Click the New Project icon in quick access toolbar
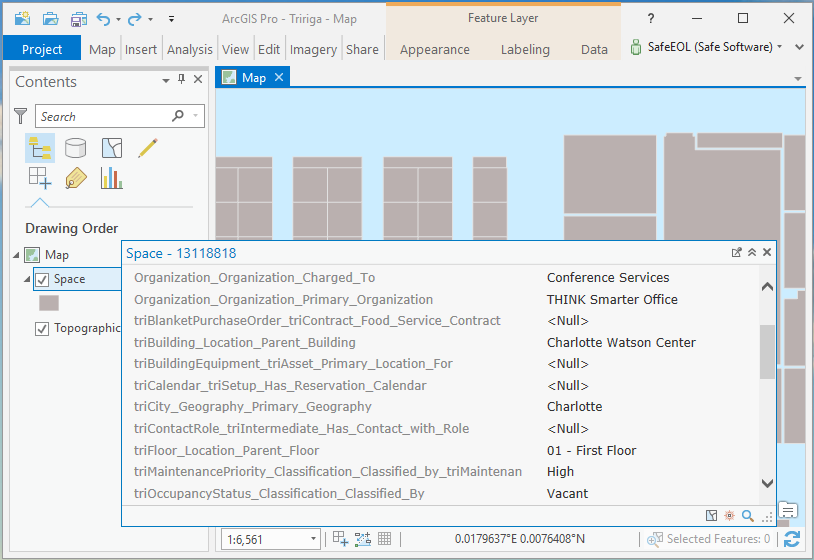This screenshot has height=560, width=814. (22, 19)
